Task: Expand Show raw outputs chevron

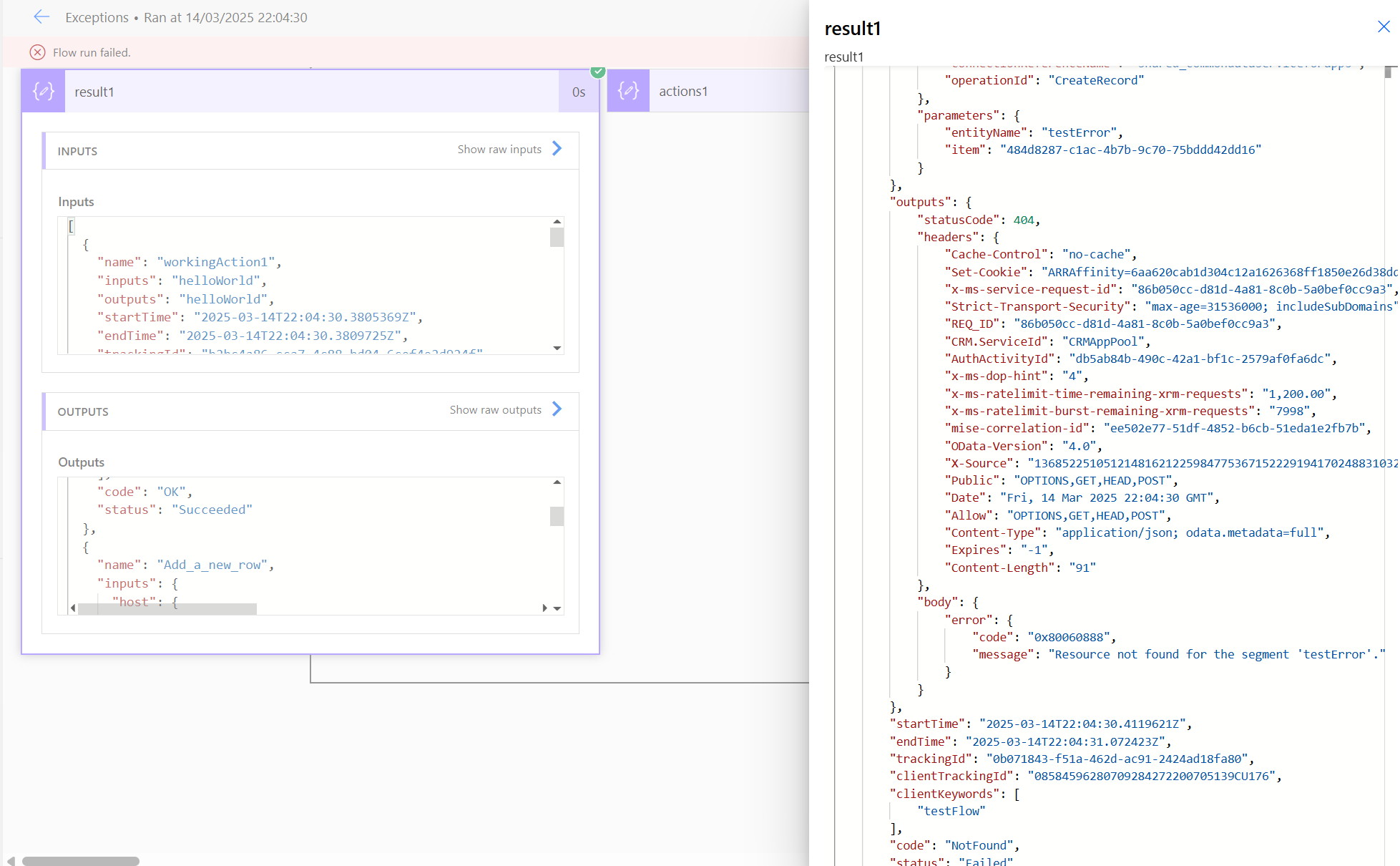Action: click(x=557, y=409)
